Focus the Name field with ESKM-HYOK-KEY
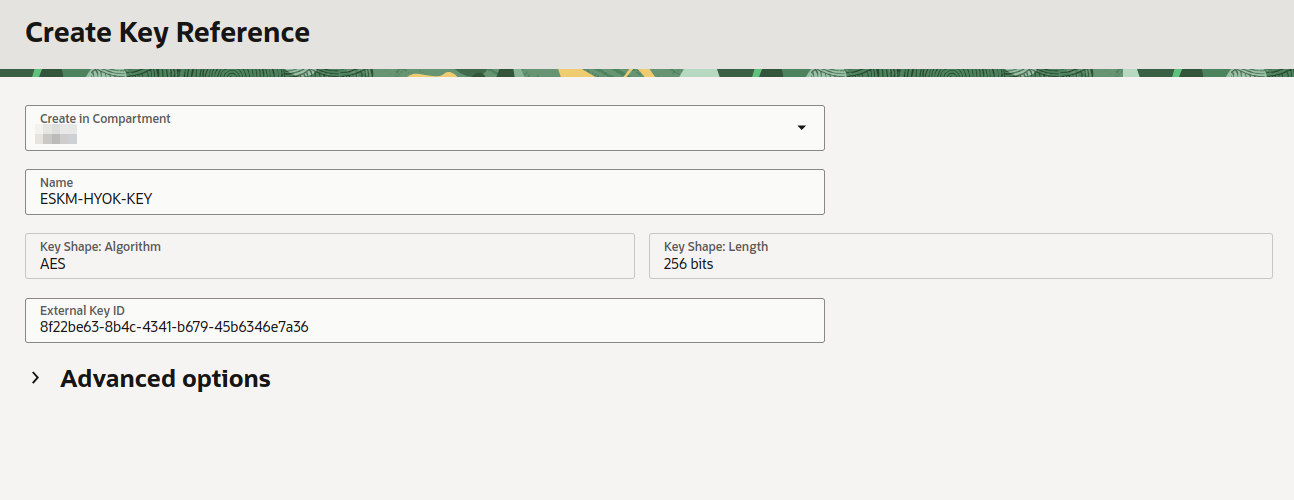This screenshot has height=500, width=1294. pos(425,192)
